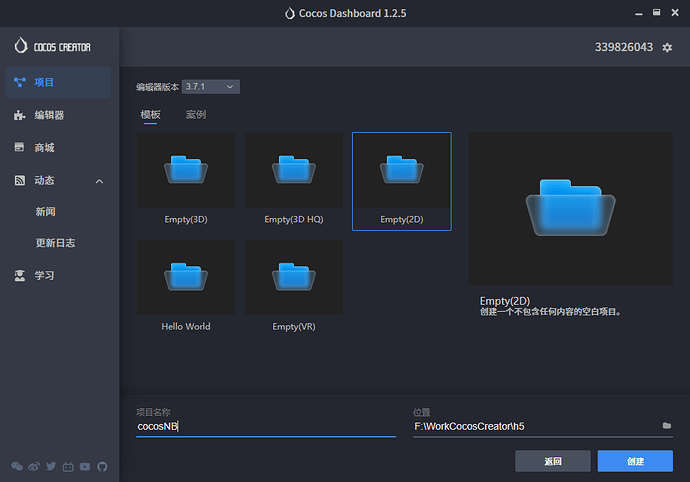Click the Cocos Creator logo
This screenshot has width=690, height=482.
tap(52, 46)
